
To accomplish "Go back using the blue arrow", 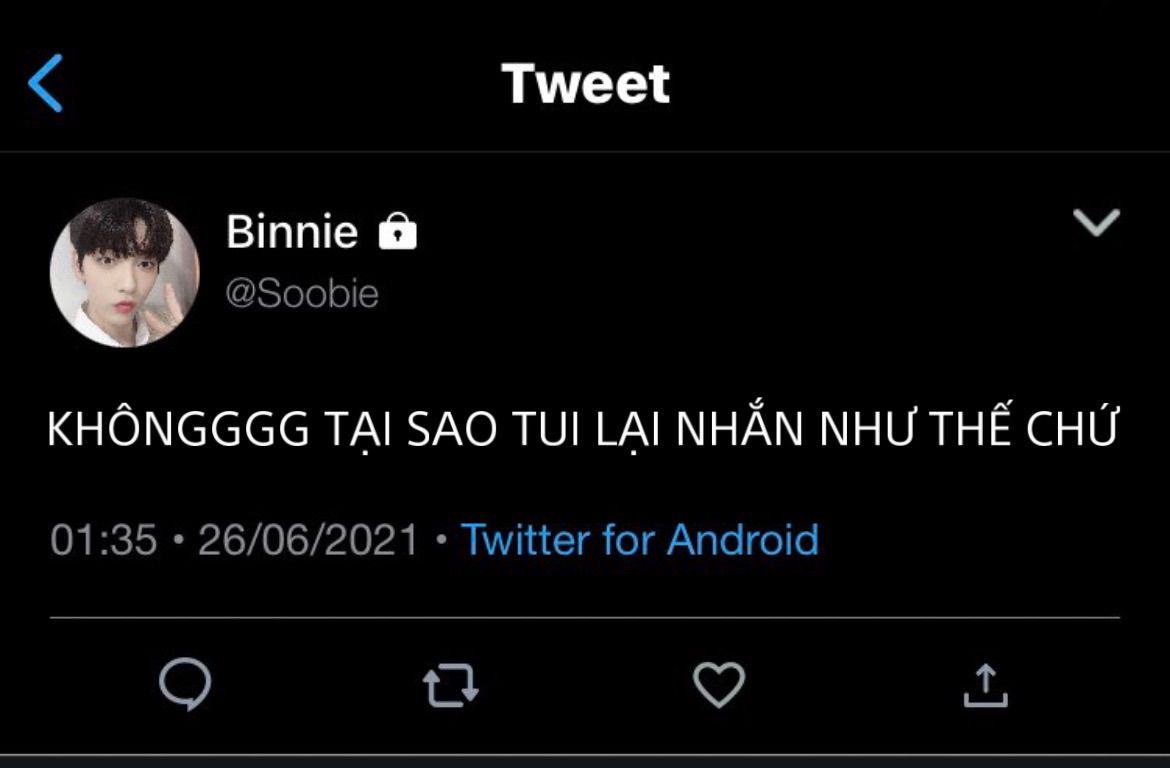I will point(46,83).
